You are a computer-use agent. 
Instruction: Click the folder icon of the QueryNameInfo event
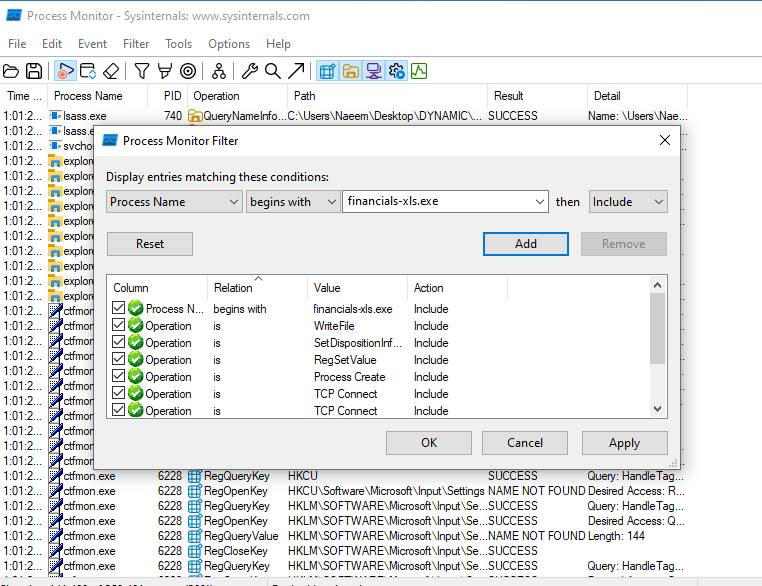pyautogui.click(x=195, y=116)
